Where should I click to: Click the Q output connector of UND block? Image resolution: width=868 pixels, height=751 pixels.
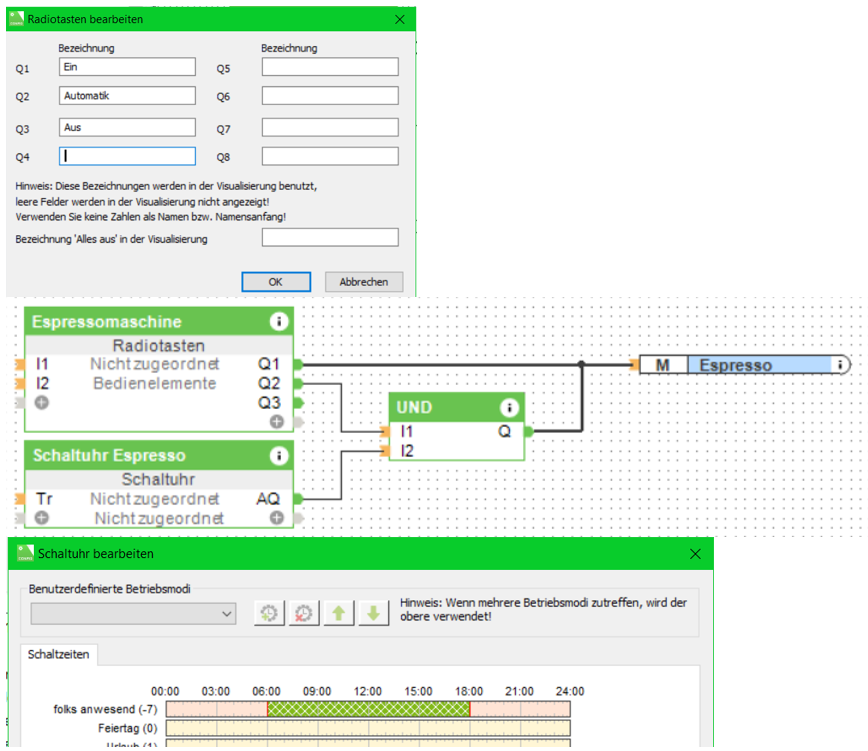click(x=529, y=431)
